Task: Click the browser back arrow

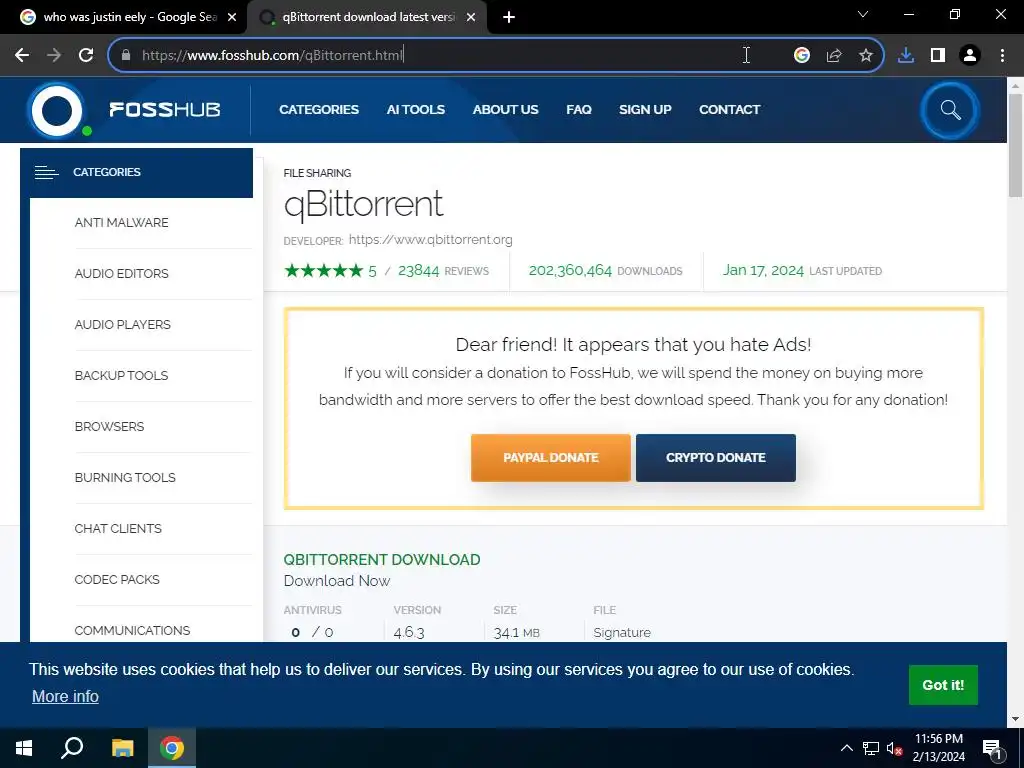Action: (x=22, y=56)
